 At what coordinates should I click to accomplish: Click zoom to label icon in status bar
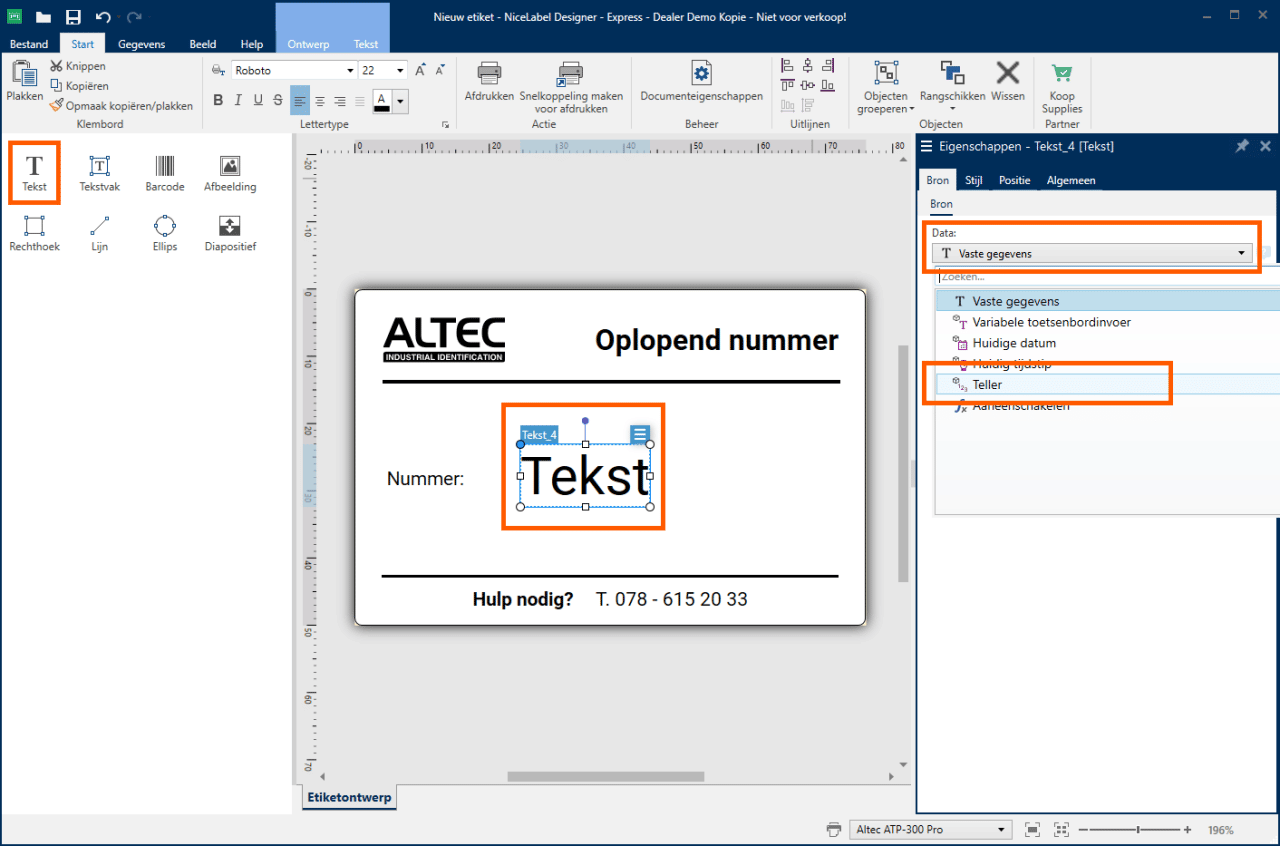1033,830
